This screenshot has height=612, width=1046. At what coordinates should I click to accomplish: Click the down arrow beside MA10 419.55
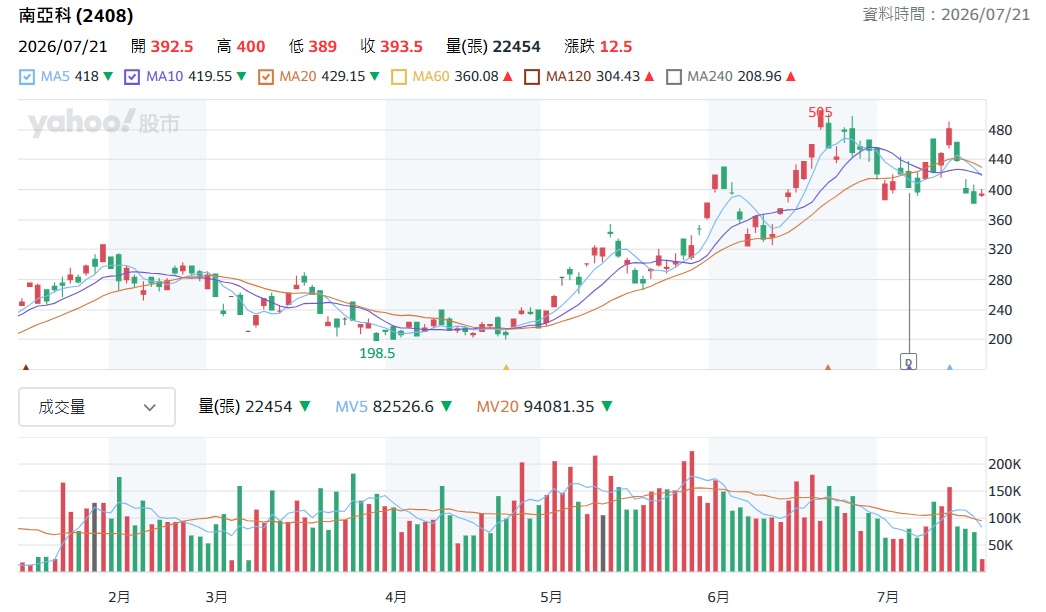tap(241, 76)
